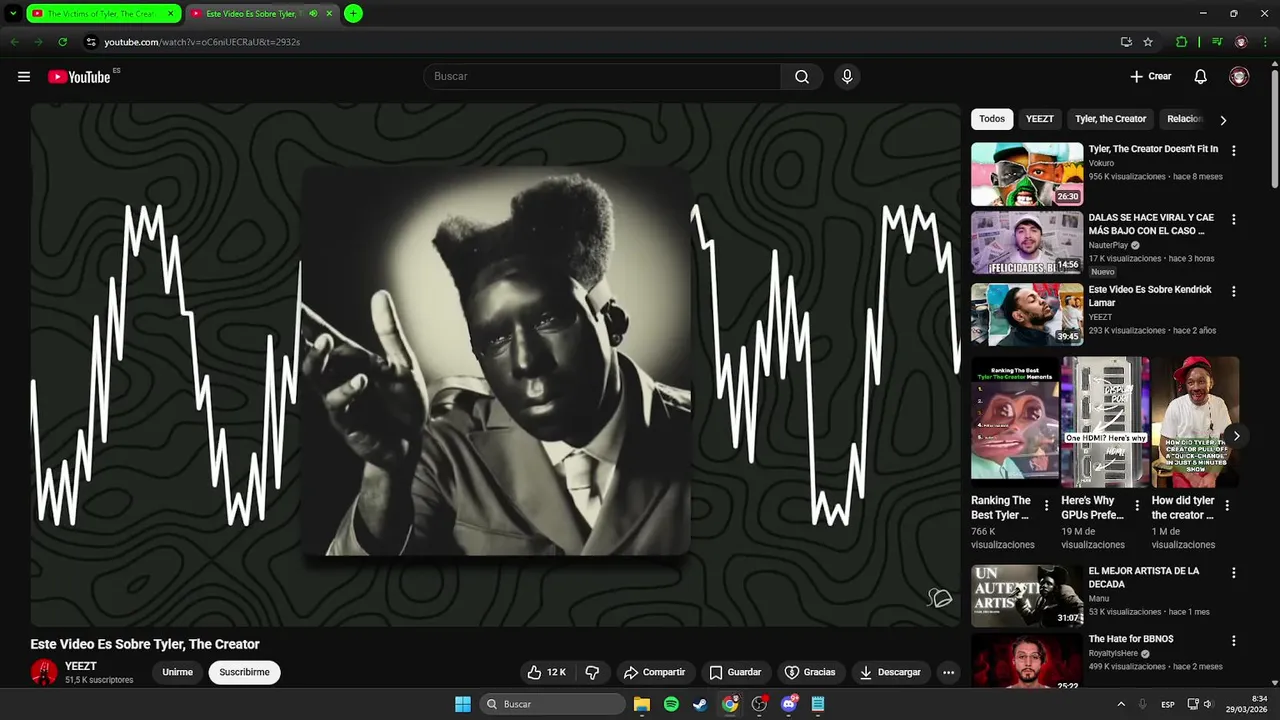Open the browser extensions puzzle icon
This screenshot has height=720, width=1280.
(1182, 42)
